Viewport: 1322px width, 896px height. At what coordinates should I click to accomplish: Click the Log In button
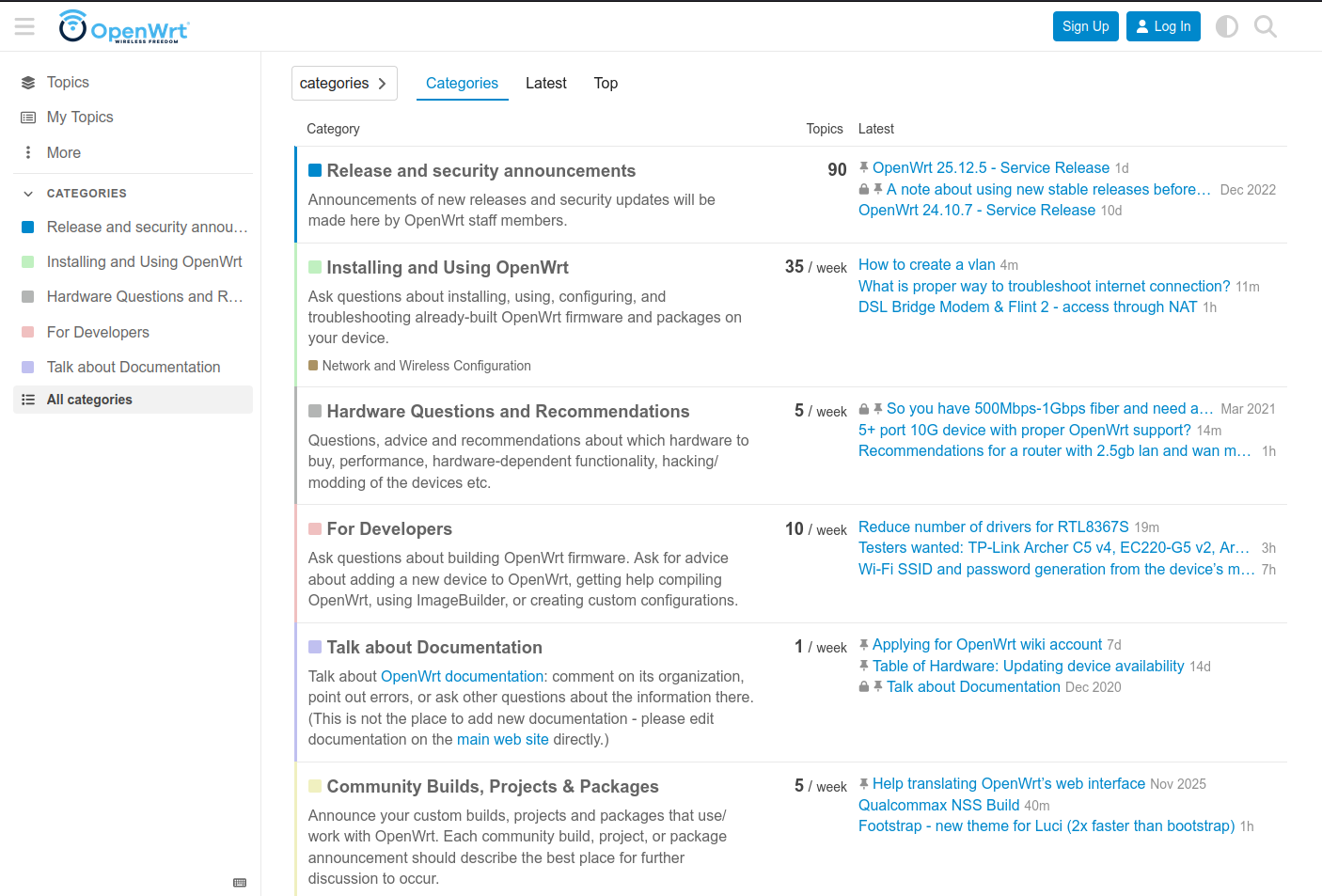point(1163,26)
